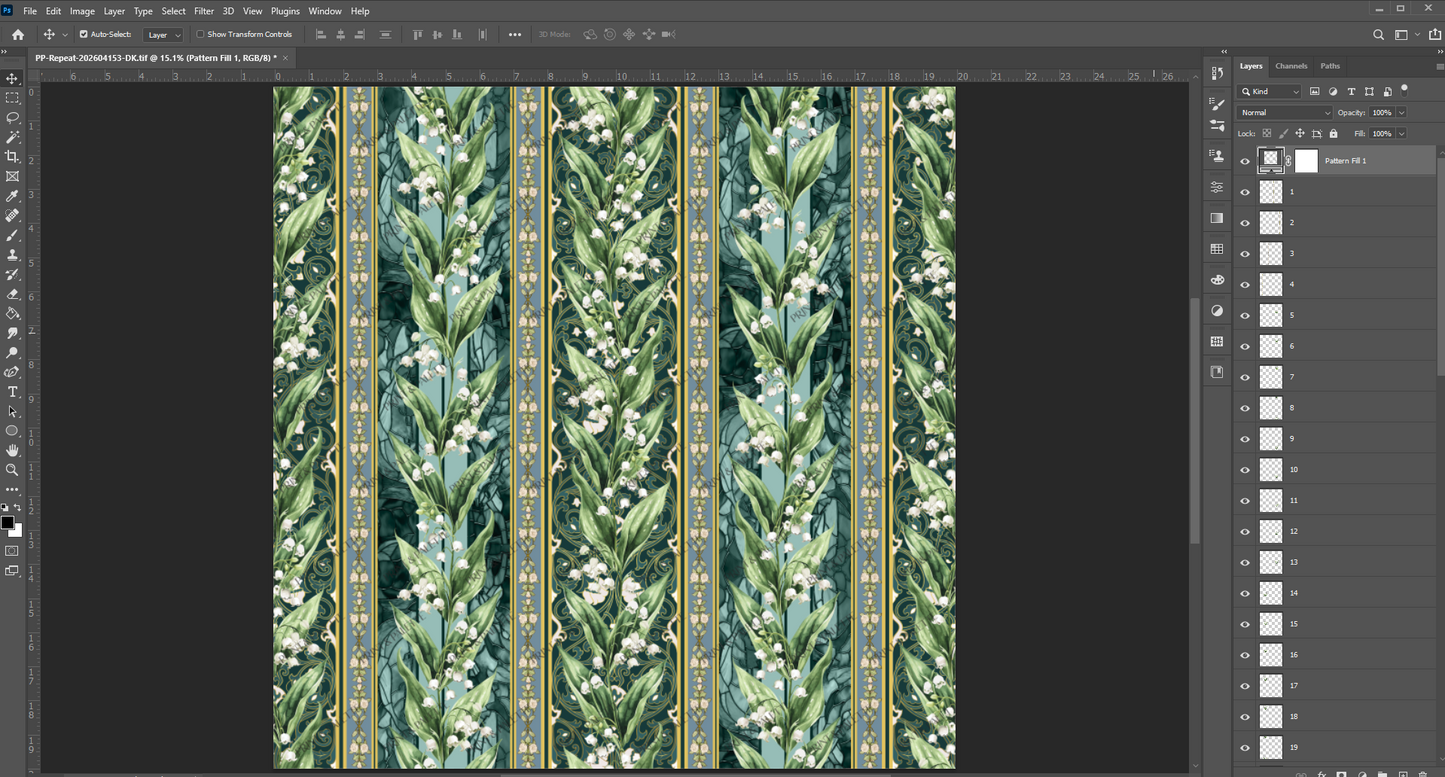The image size is (1445, 777).
Task: Click the align left edges button
Action: pyautogui.click(x=321, y=34)
